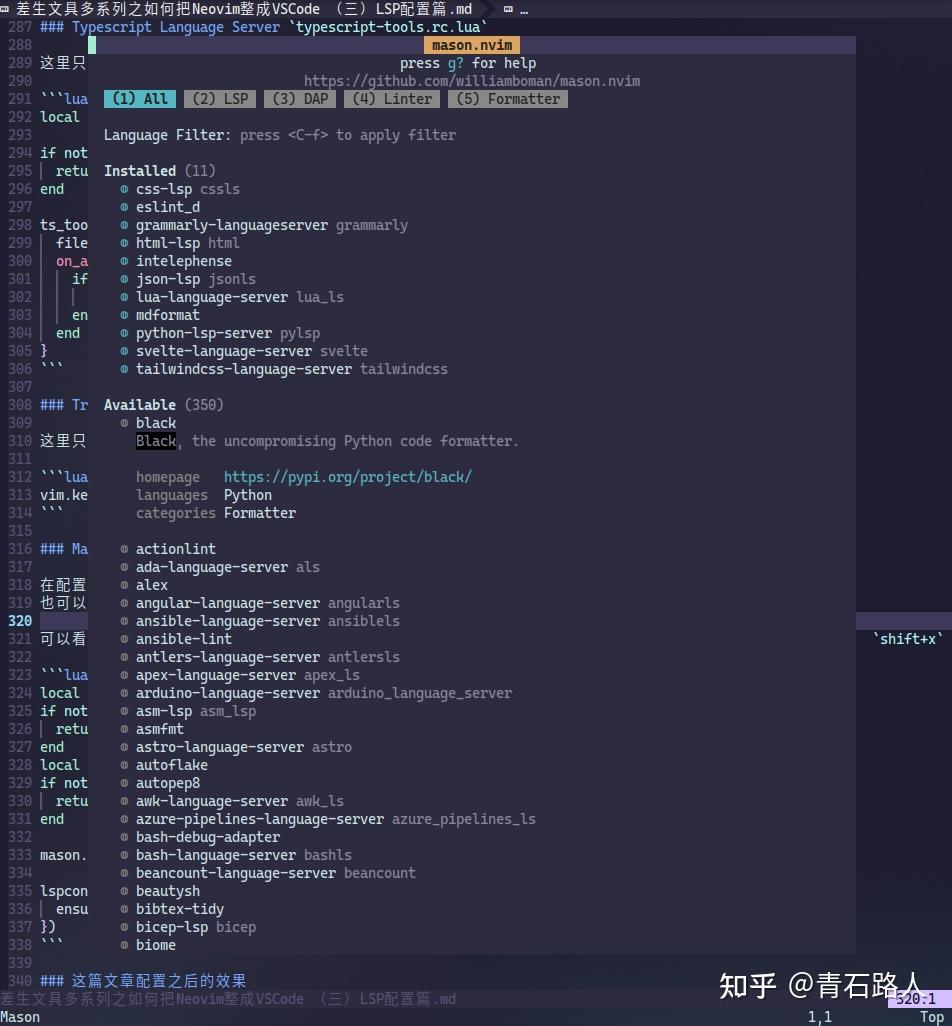Click the icon next to lua-language-server

coord(123,297)
